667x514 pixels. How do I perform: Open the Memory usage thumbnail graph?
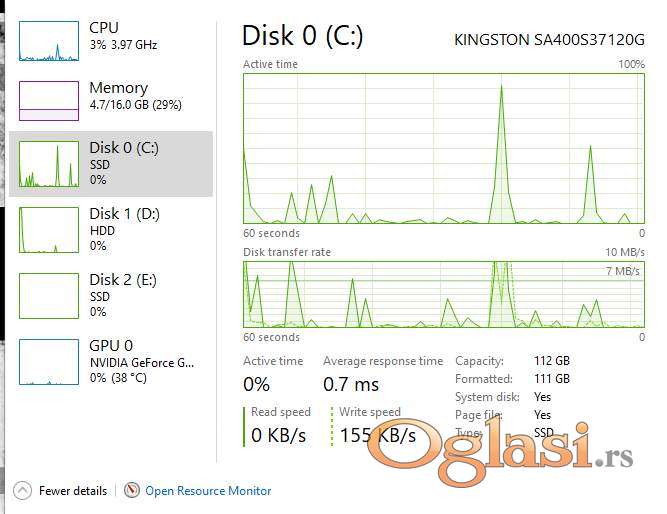click(x=48, y=98)
